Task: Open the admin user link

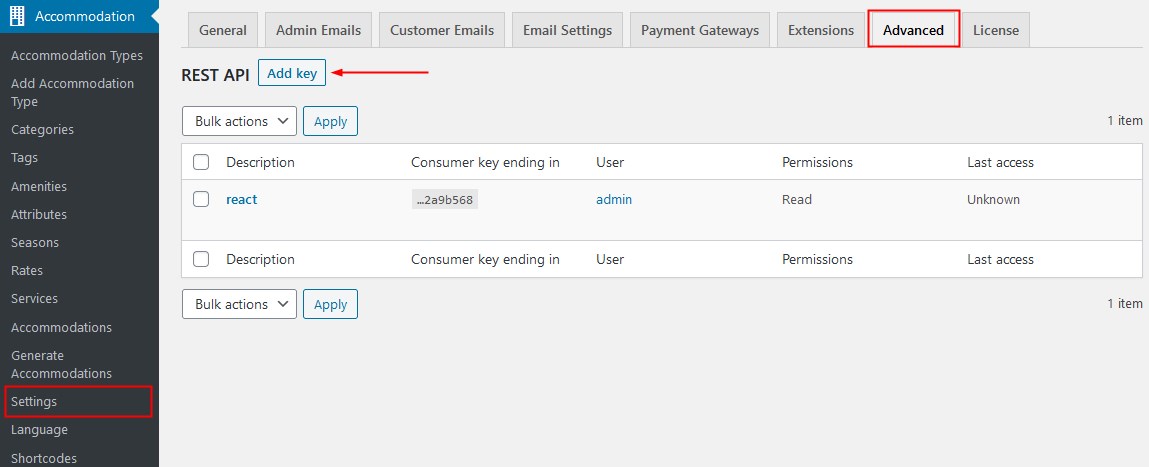Action: click(614, 199)
